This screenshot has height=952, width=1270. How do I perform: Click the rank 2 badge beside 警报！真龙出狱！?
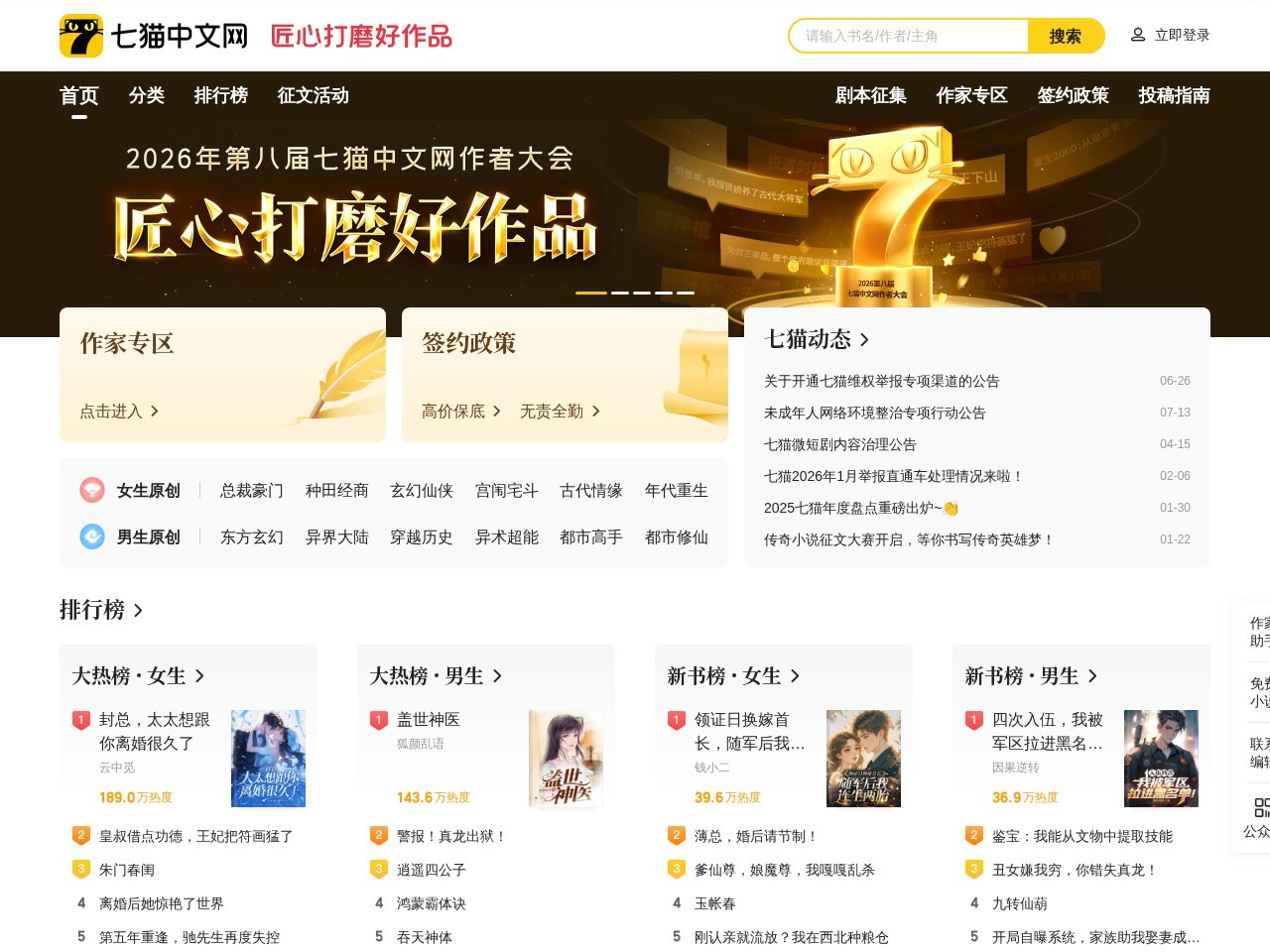[x=379, y=835]
